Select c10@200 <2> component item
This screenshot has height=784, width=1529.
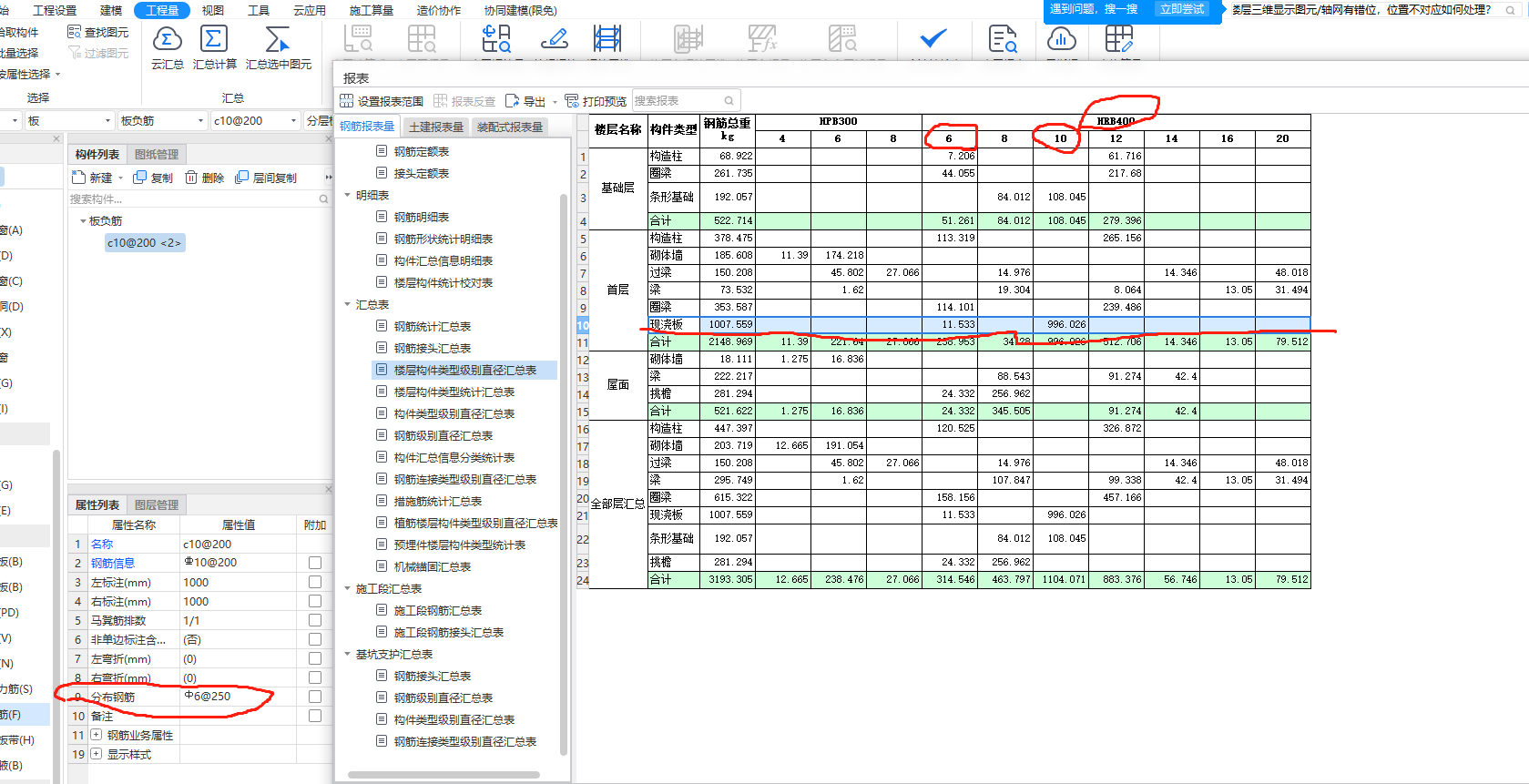pos(145,243)
